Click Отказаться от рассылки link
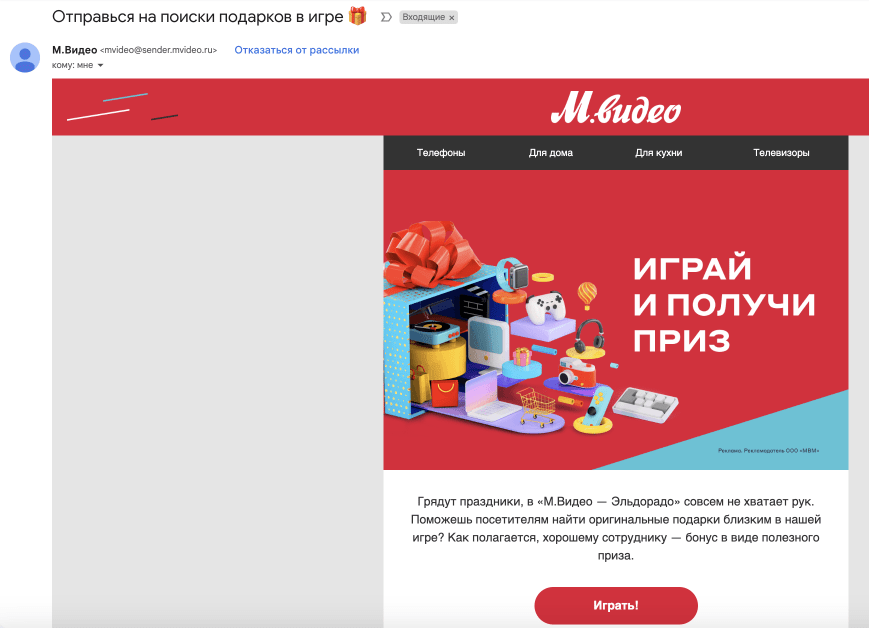Image resolution: width=869 pixels, height=628 pixels. (297, 50)
